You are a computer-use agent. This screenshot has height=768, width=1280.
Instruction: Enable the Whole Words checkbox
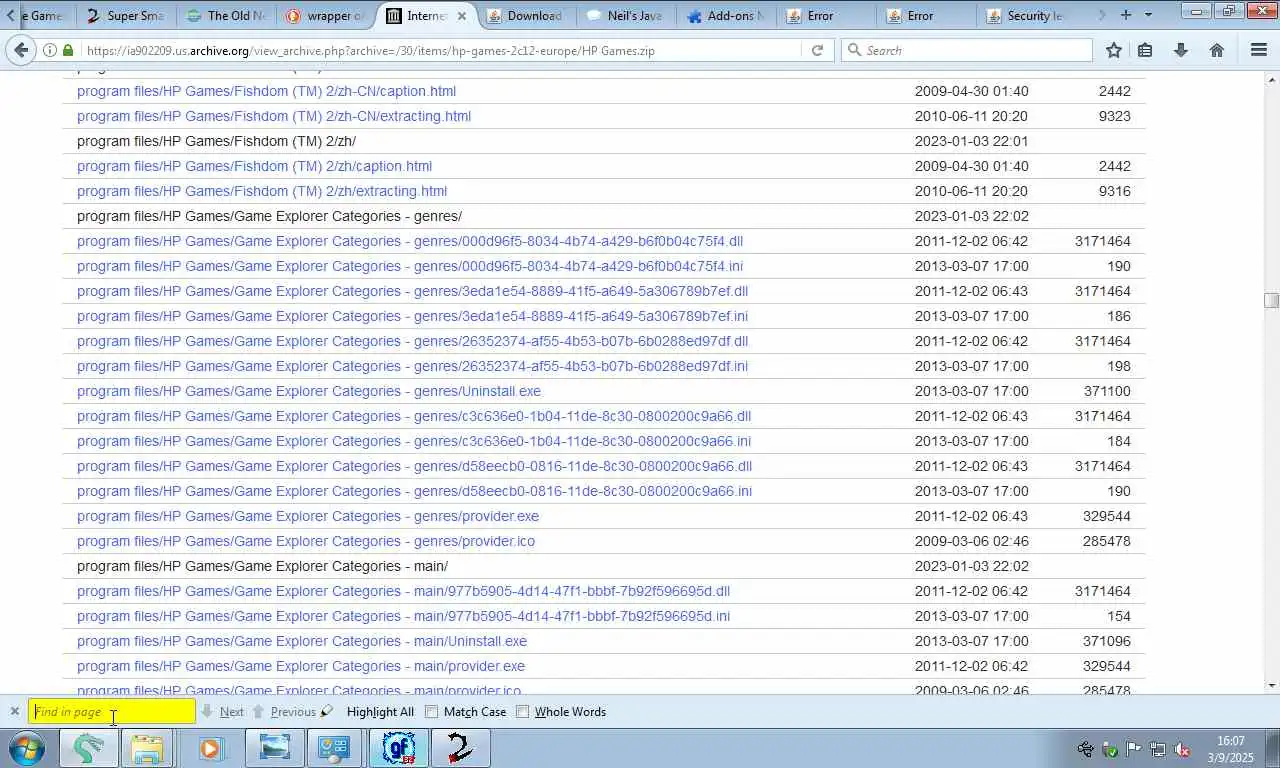pos(522,712)
